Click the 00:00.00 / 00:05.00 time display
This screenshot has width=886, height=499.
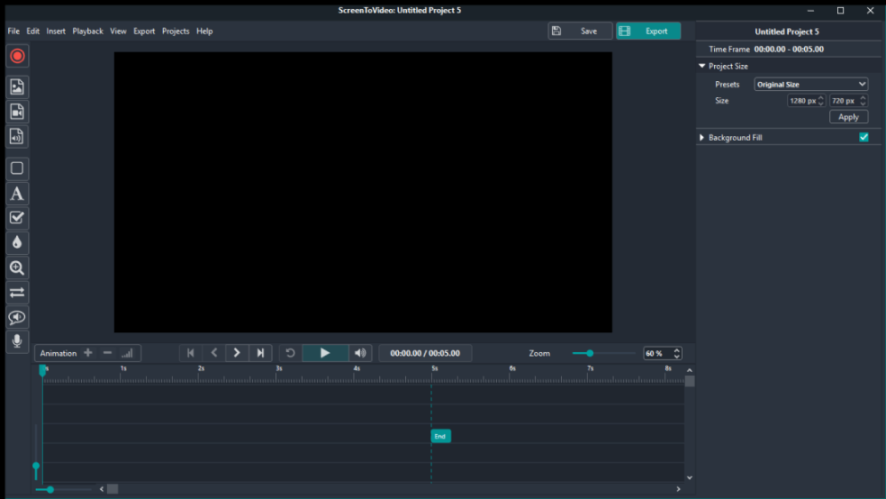(425, 353)
